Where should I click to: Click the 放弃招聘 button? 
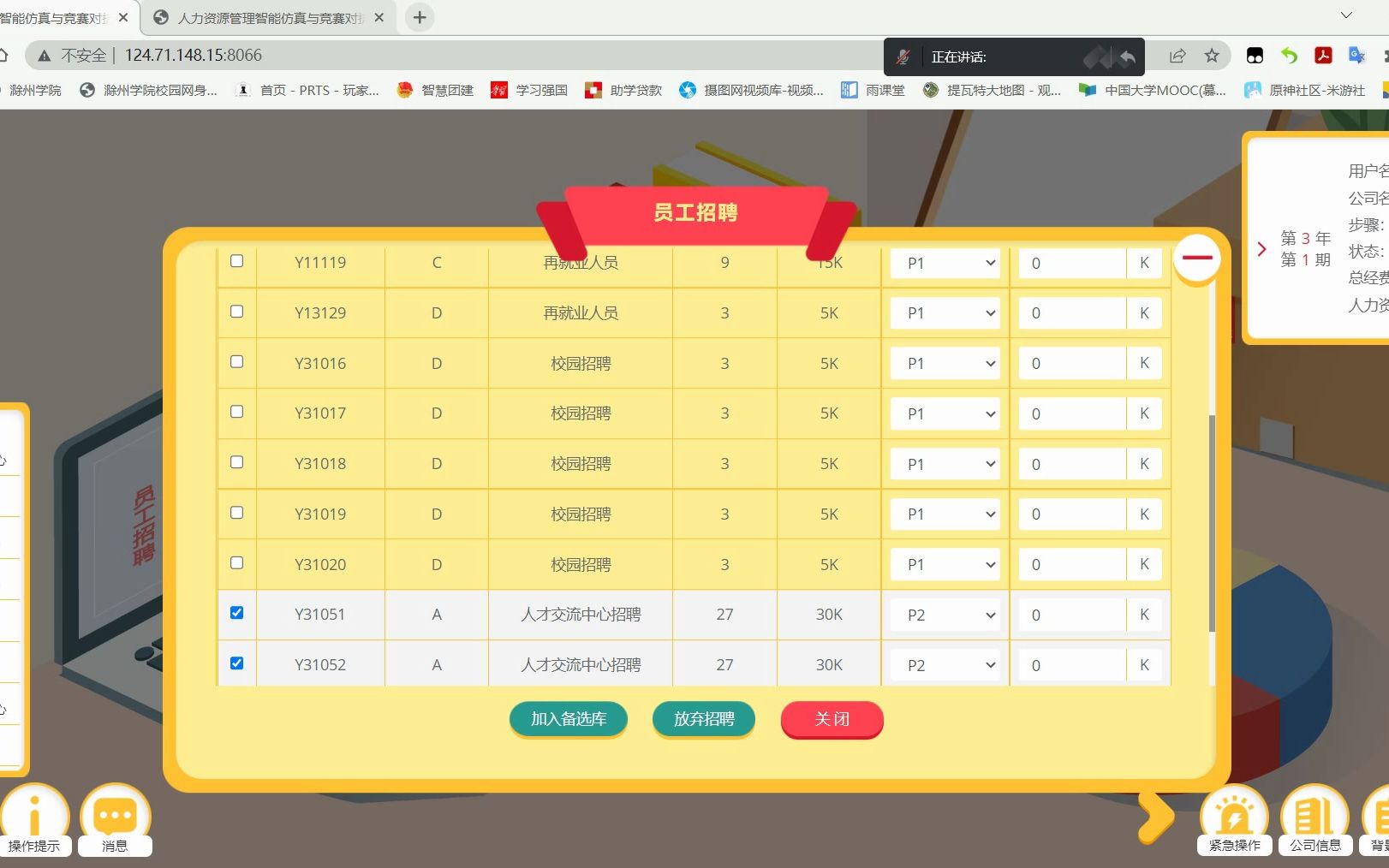(x=704, y=719)
